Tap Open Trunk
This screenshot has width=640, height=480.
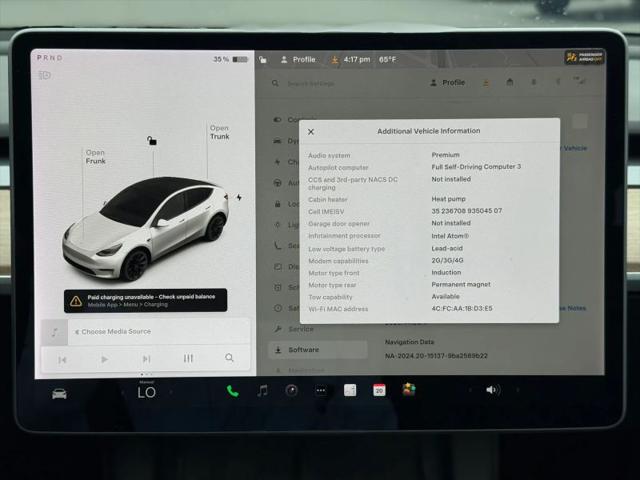pos(220,132)
